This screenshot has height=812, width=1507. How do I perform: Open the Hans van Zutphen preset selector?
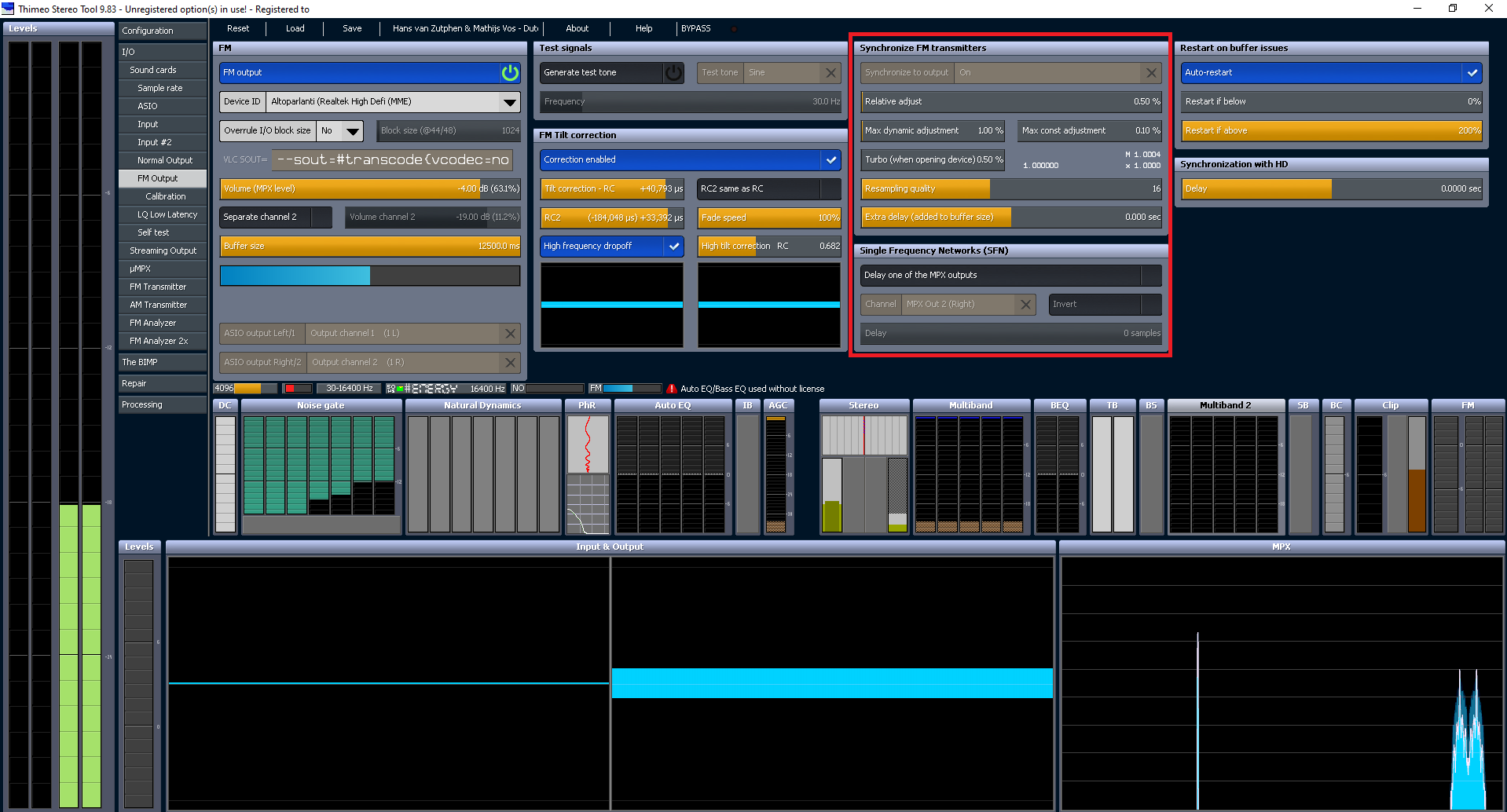[x=464, y=28]
